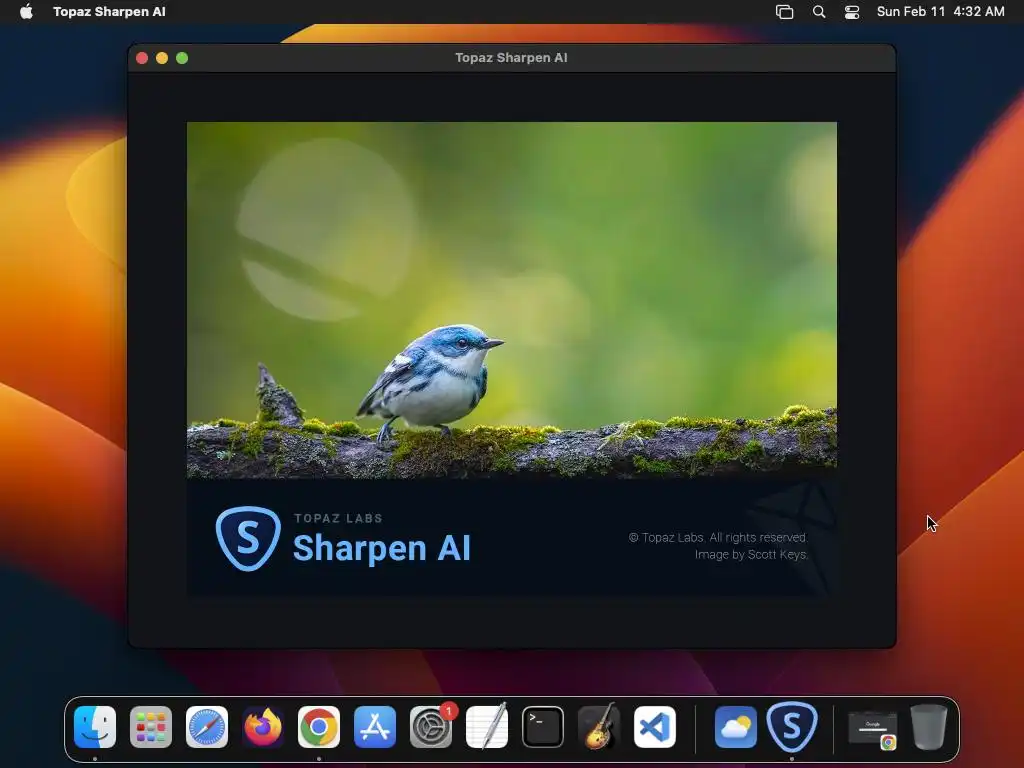Open Google Chrome in the dock

pos(319,727)
